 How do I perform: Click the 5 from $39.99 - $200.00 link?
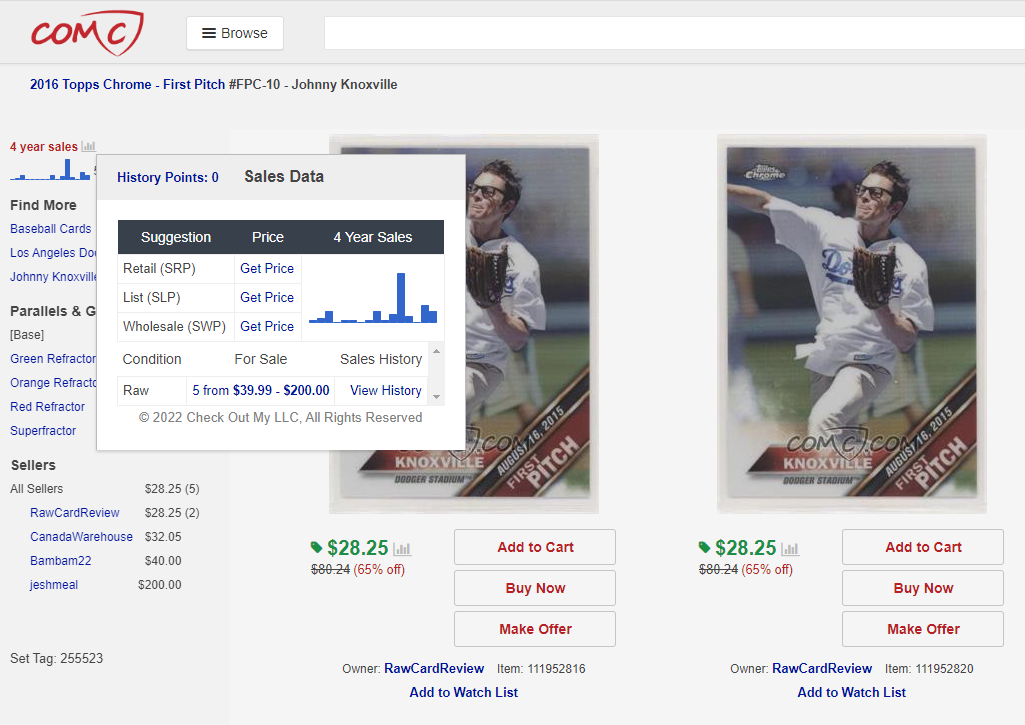click(x=261, y=390)
